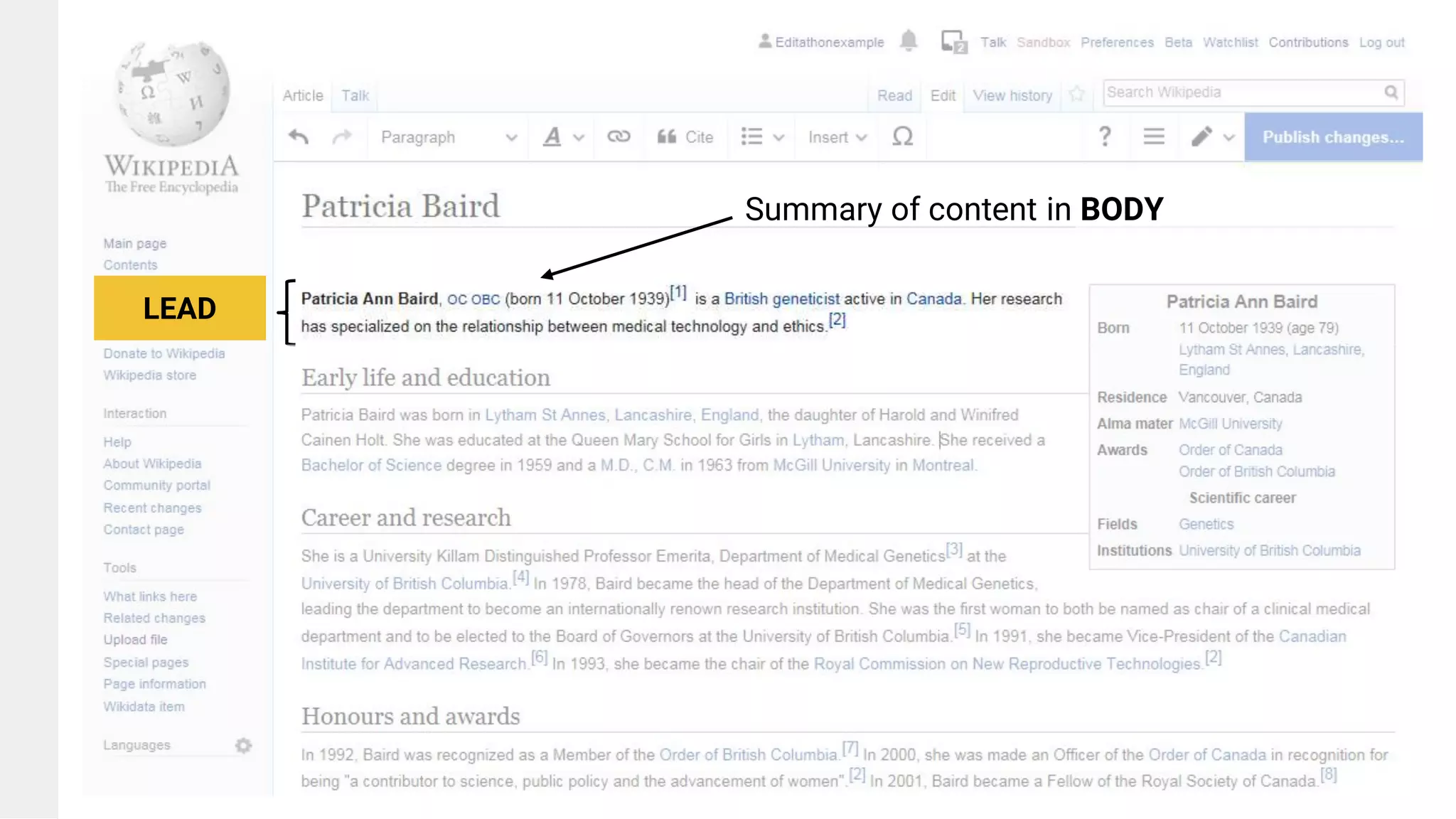
Task: Open Page information link
Action: click(154, 684)
